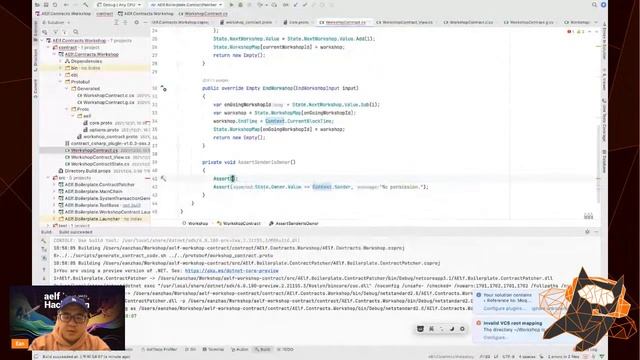The width and height of the screenshot is (640, 360).
Task: Select WorkshopContract_View.cs in solution tree
Action: (x=100, y=157)
